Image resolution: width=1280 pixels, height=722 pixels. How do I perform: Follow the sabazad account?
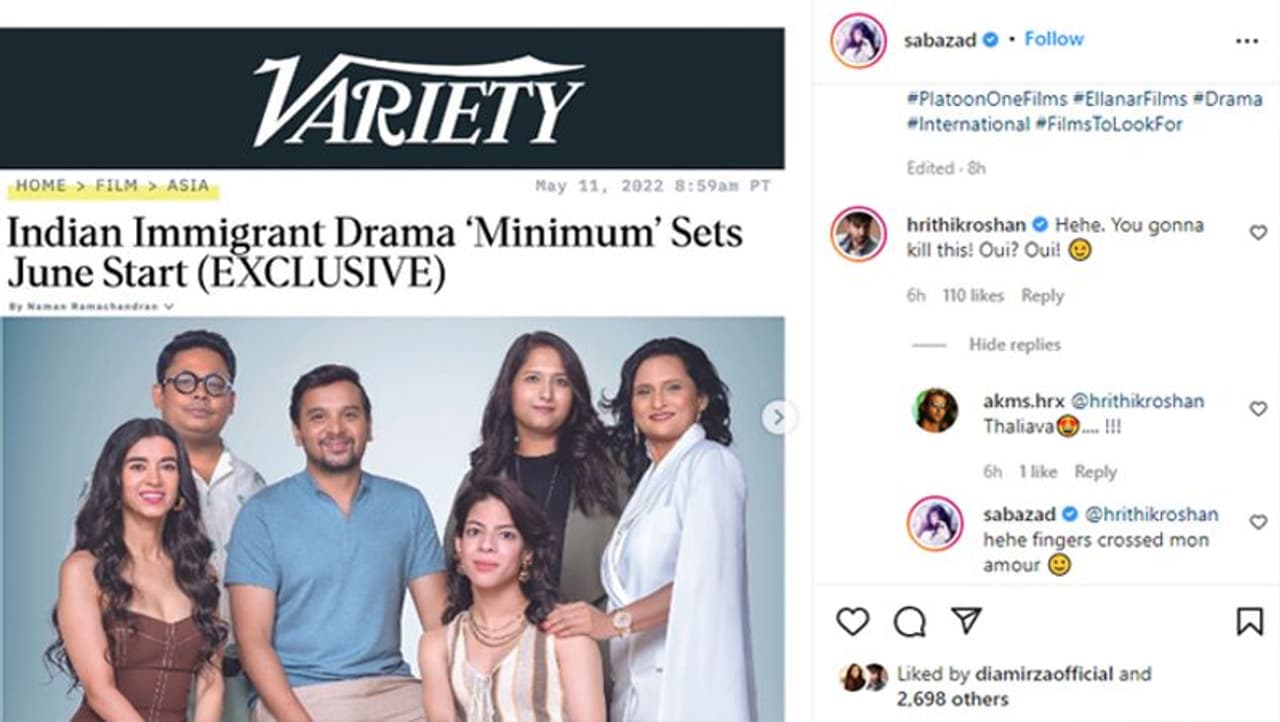1053,39
